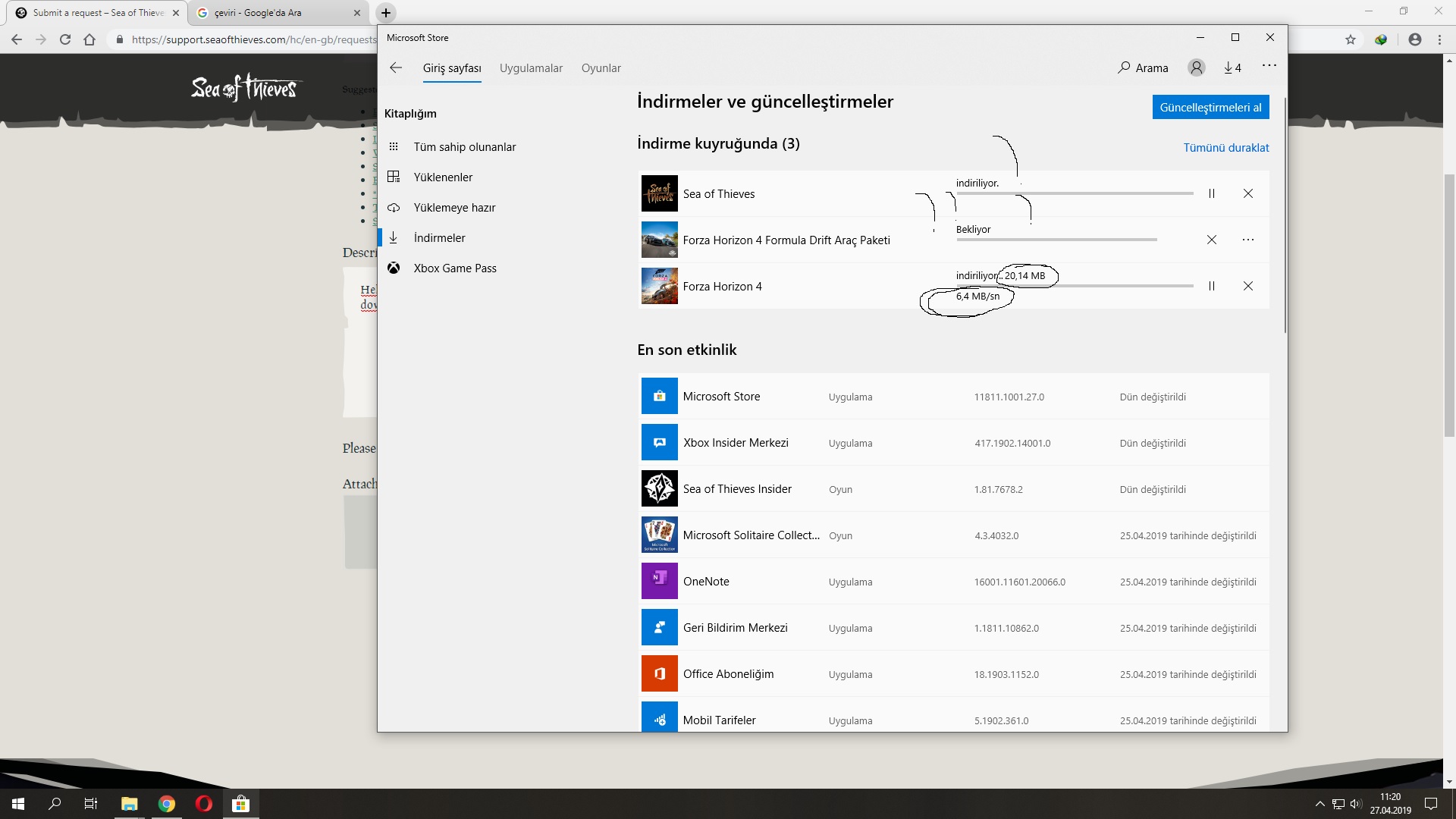1456x819 pixels.
Task: Select the çeviri Google browser tab
Action: tap(278, 13)
